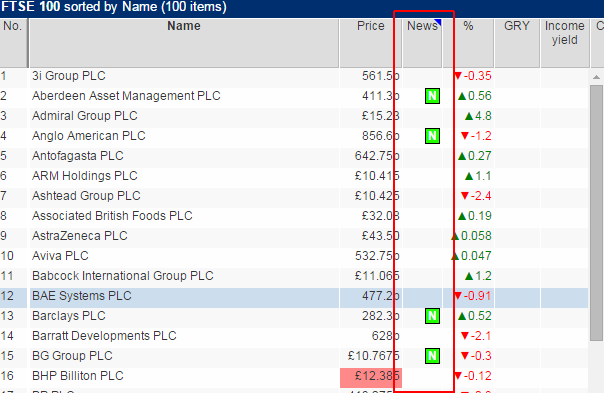Click Barratt Developments price 628p
The width and height of the screenshot is (604, 393).
point(386,336)
